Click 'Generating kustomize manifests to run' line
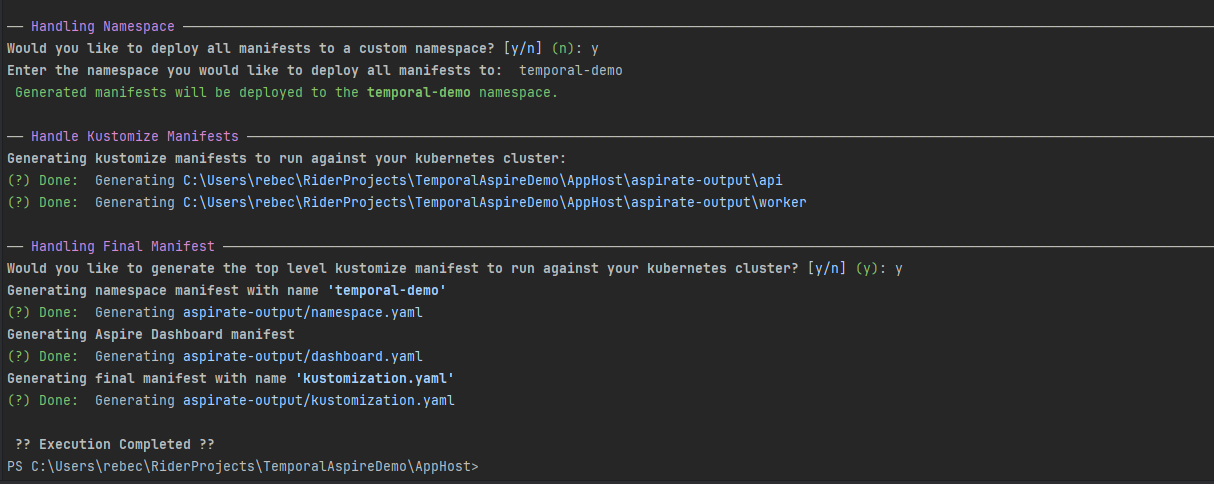The height and width of the screenshot is (484, 1214). 287,158
